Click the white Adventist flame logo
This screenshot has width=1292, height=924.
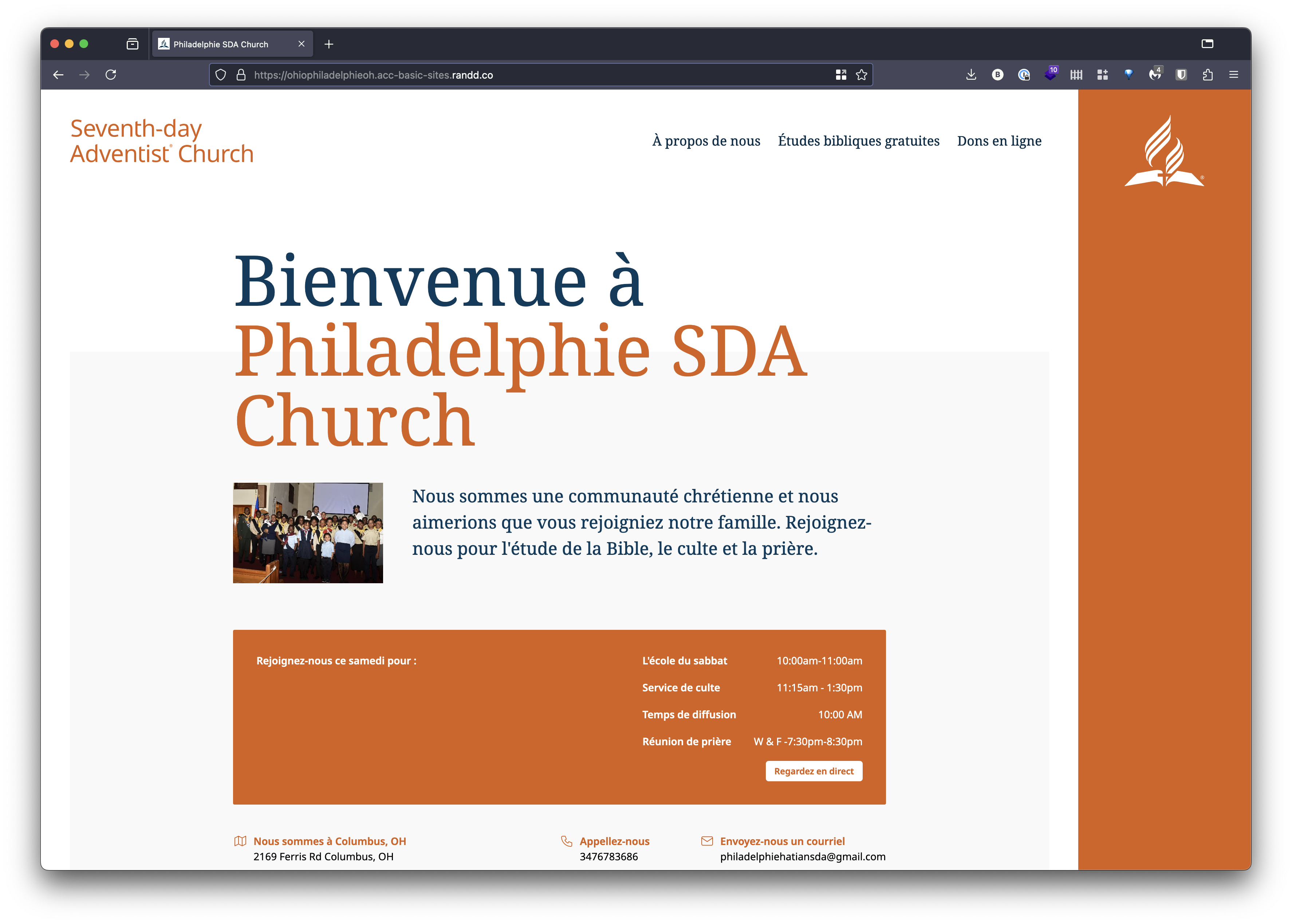1165,151
